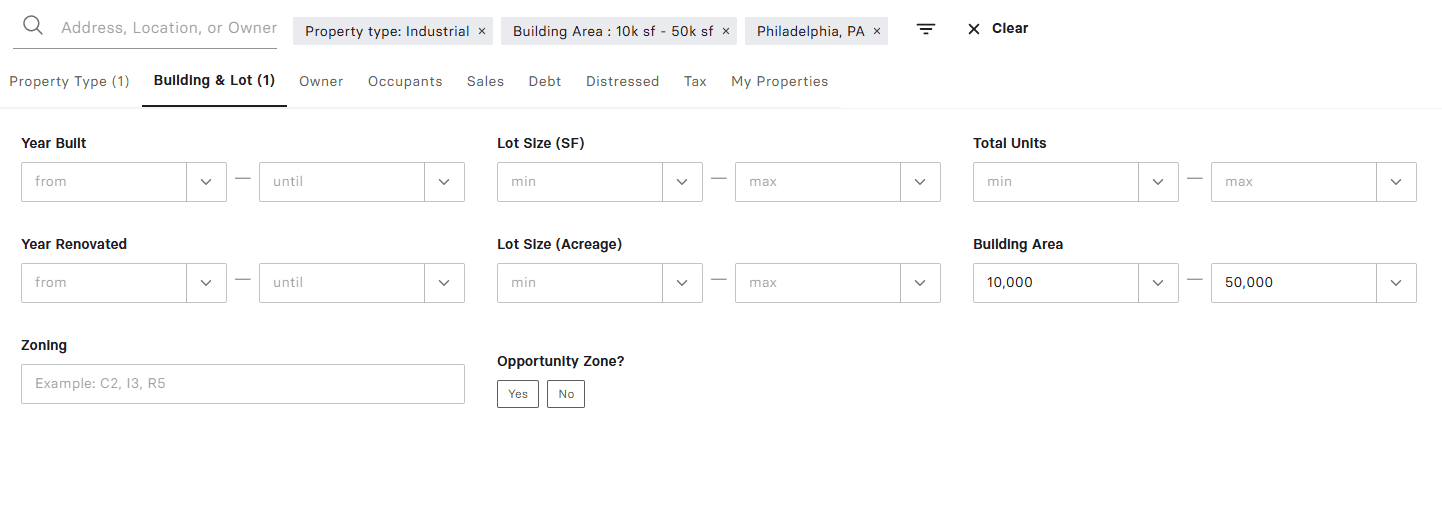Expand the Total Units max dropdown

point(1396,182)
